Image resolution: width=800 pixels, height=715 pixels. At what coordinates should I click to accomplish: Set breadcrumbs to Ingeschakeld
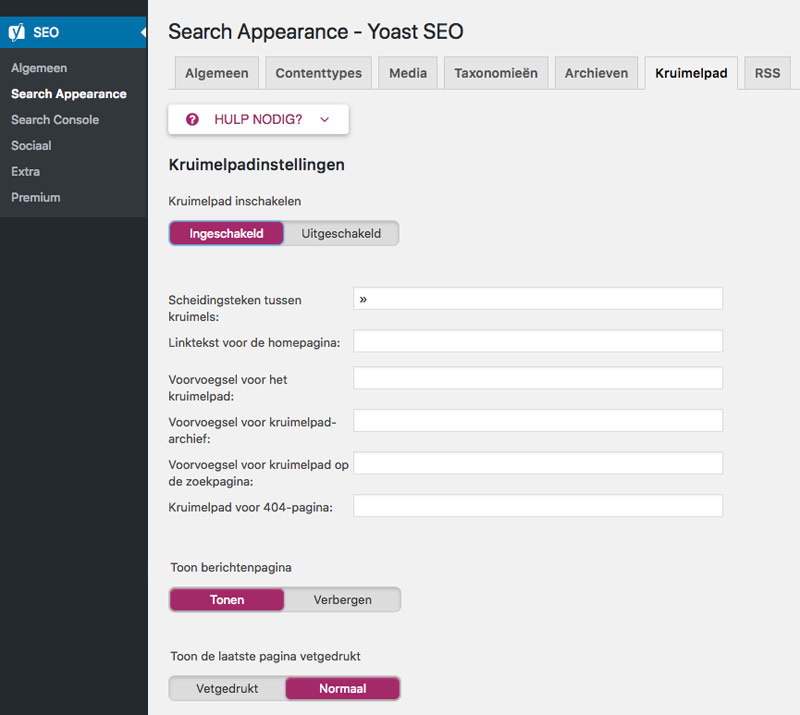(227, 233)
